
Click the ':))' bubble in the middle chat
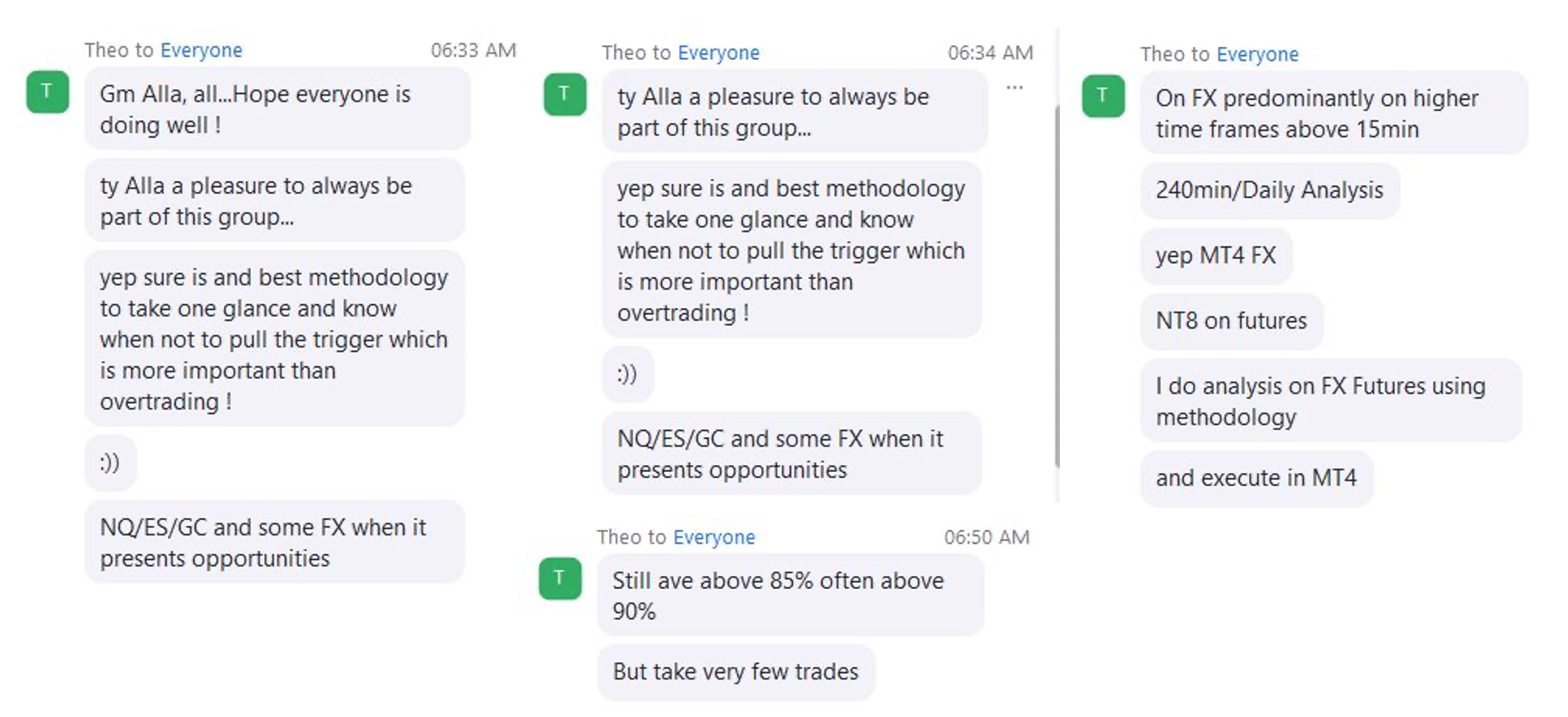628,374
